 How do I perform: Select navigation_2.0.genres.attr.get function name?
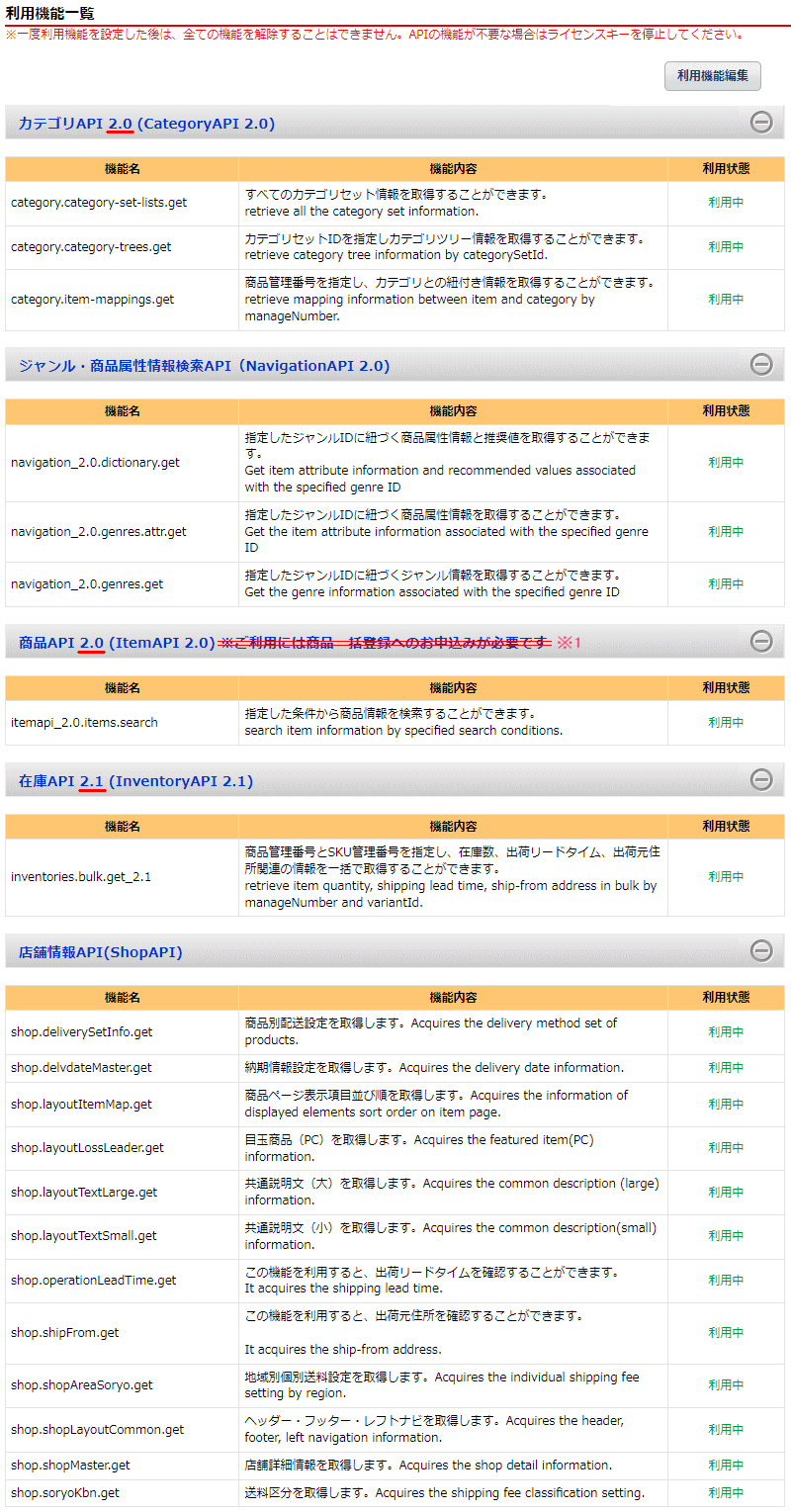pos(98,532)
